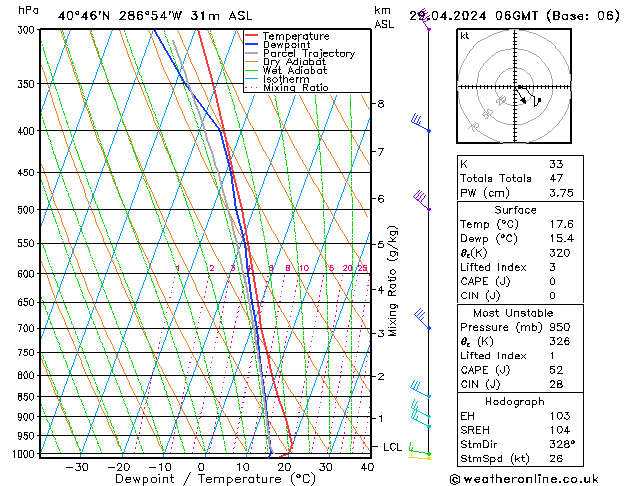The height and width of the screenshot is (486, 629).
Task: Click the 'Mixing Ratio' legend entry
Action: click(x=287, y=87)
